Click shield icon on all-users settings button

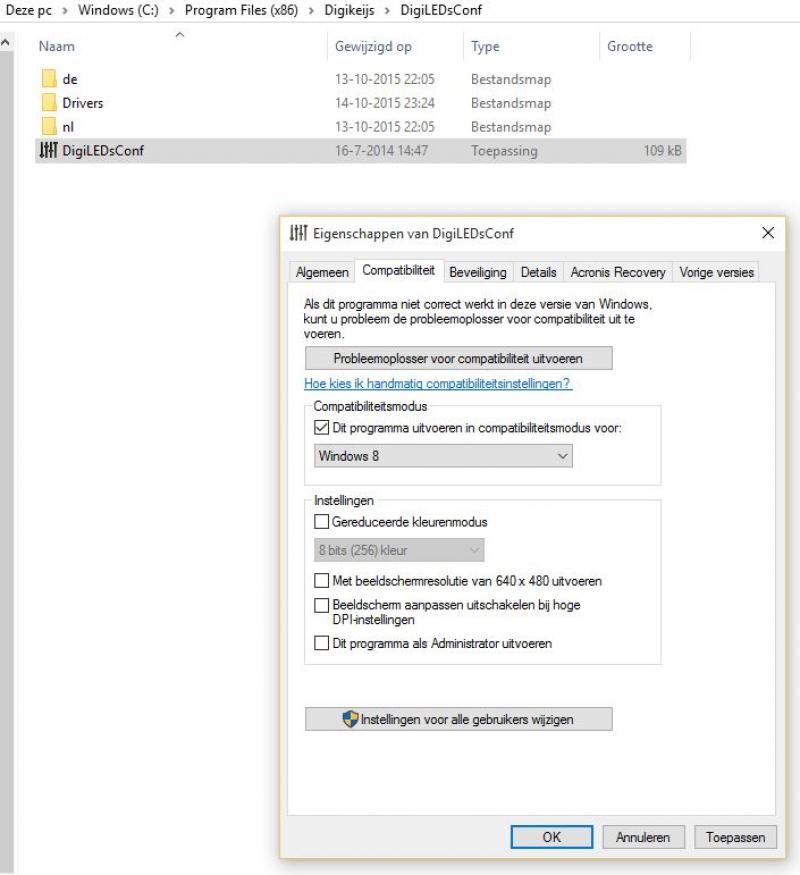click(350, 719)
